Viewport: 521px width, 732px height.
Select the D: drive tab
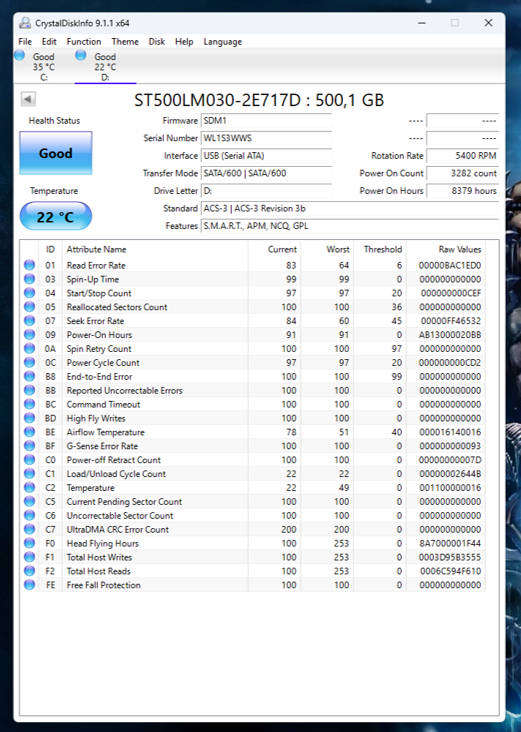pyautogui.click(x=106, y=66)
